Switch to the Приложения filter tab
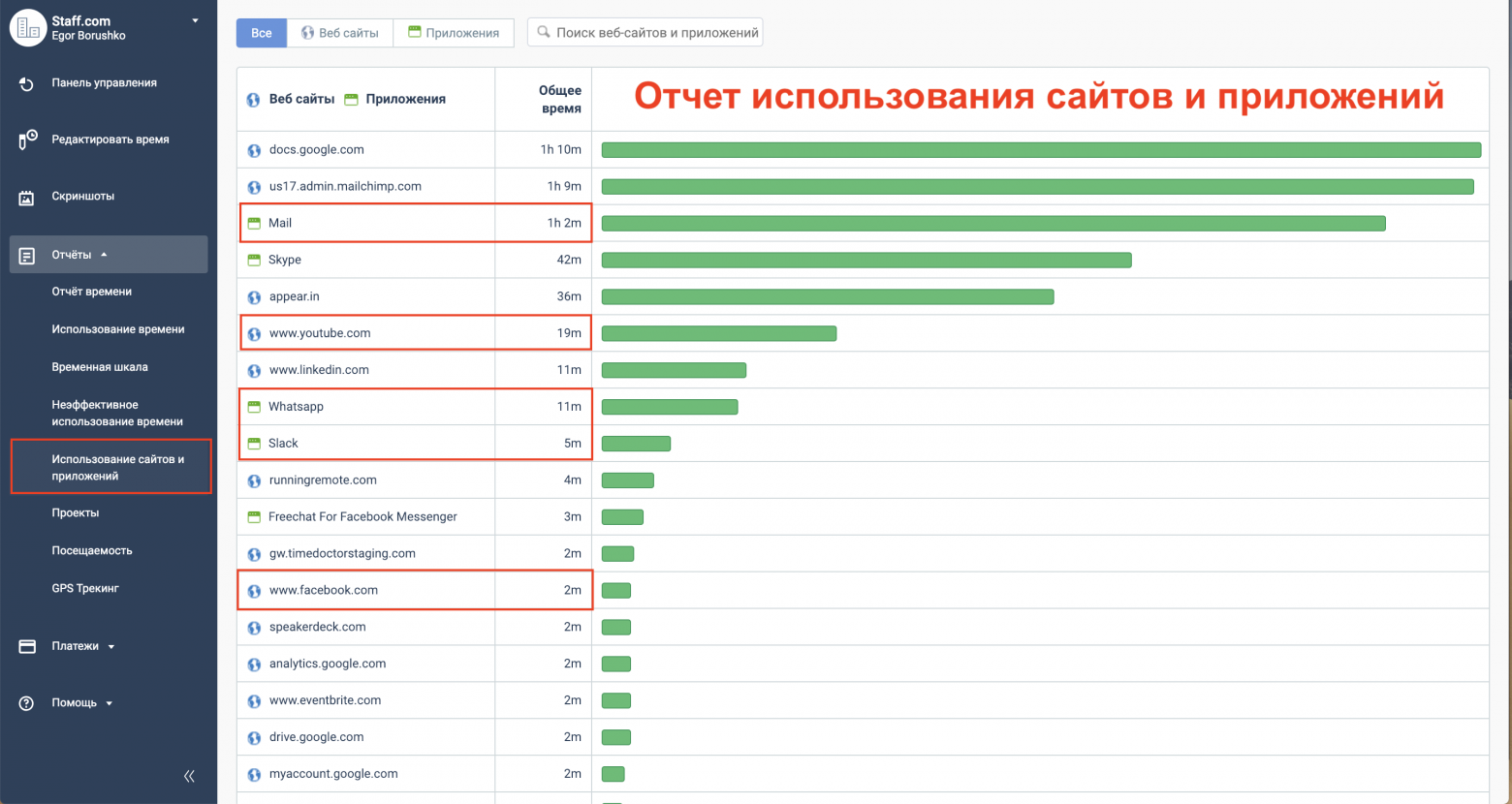This screenshot has height=804, width=1512. pyautogui.click(x=453, y=32)
